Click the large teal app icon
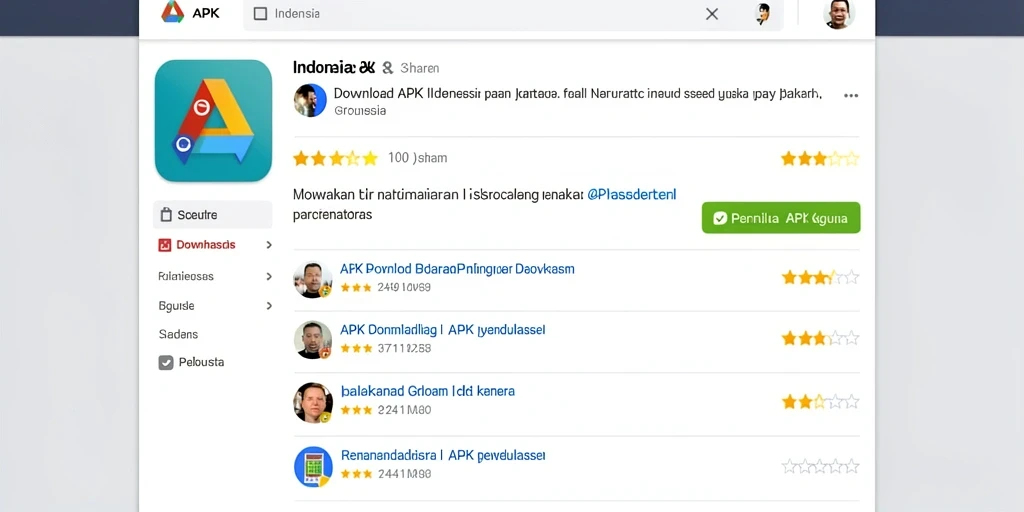The image size is (1024, 512). point(213,121)
